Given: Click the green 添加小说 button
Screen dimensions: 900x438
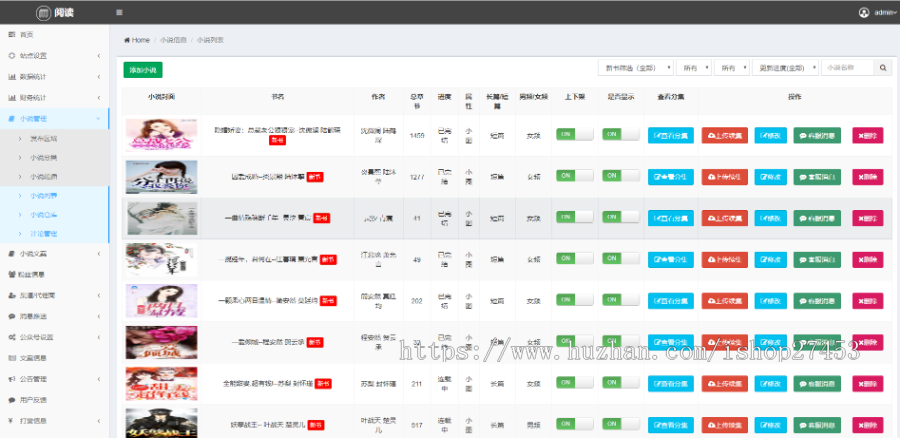Looking at the screenshot, I should [143, 70].
